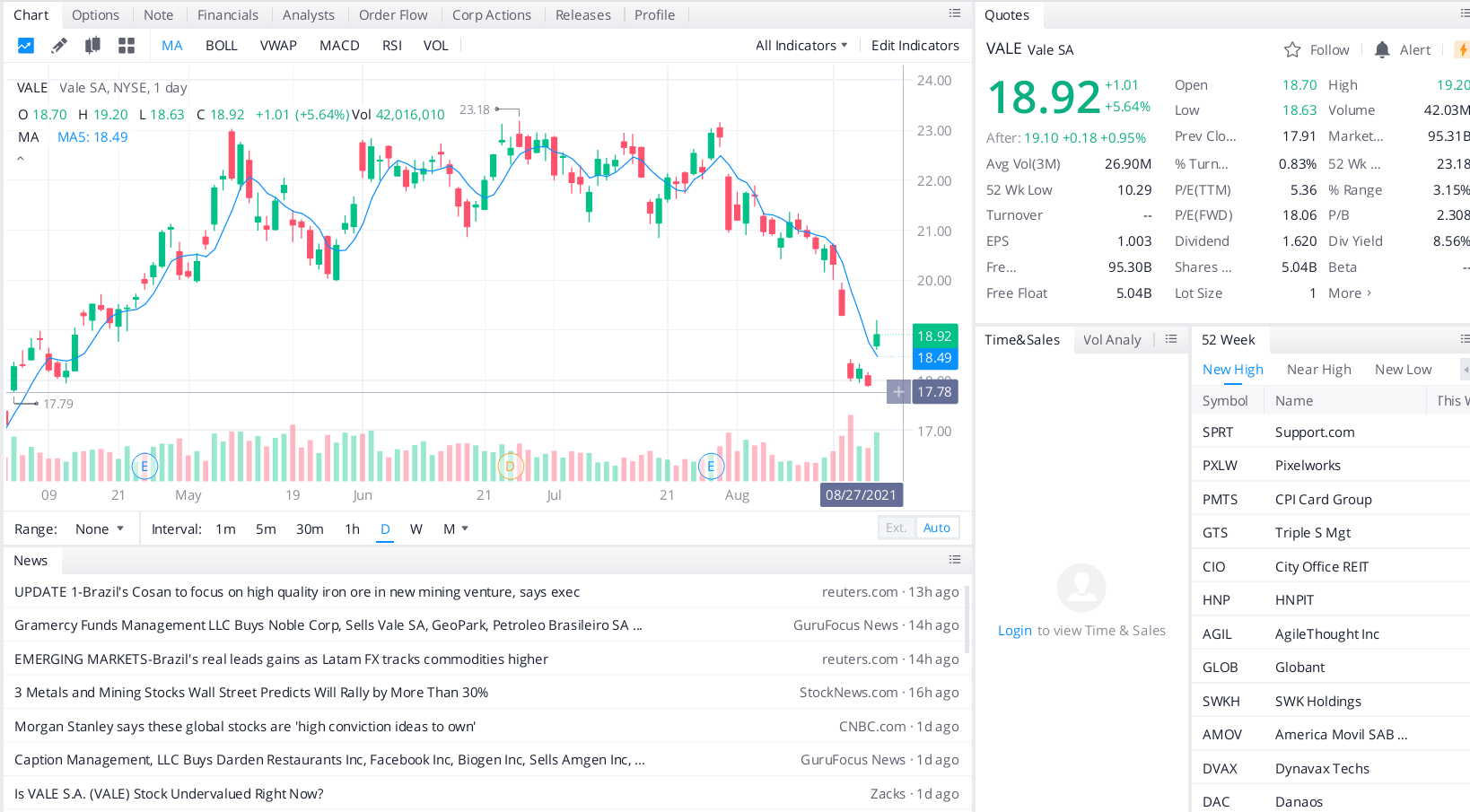Collapse the MA indicator legend caret
Screen dimensions: 1470x812
click(20, 159)
